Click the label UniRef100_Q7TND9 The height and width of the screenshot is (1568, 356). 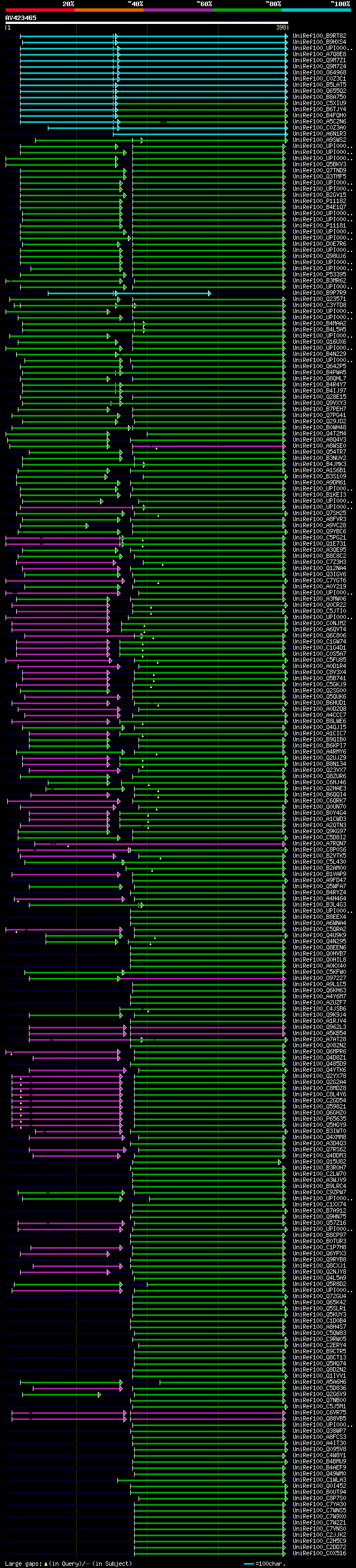tap(319, 170)
